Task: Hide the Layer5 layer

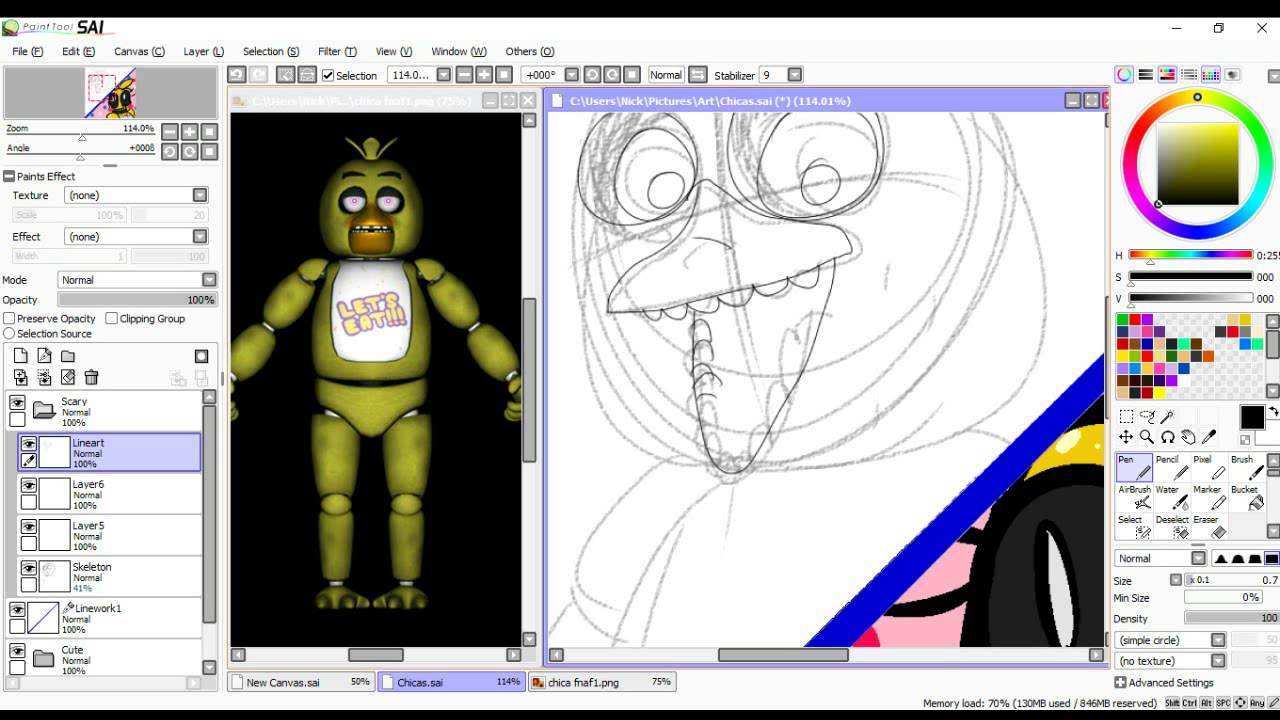Action: coord(29,527)
